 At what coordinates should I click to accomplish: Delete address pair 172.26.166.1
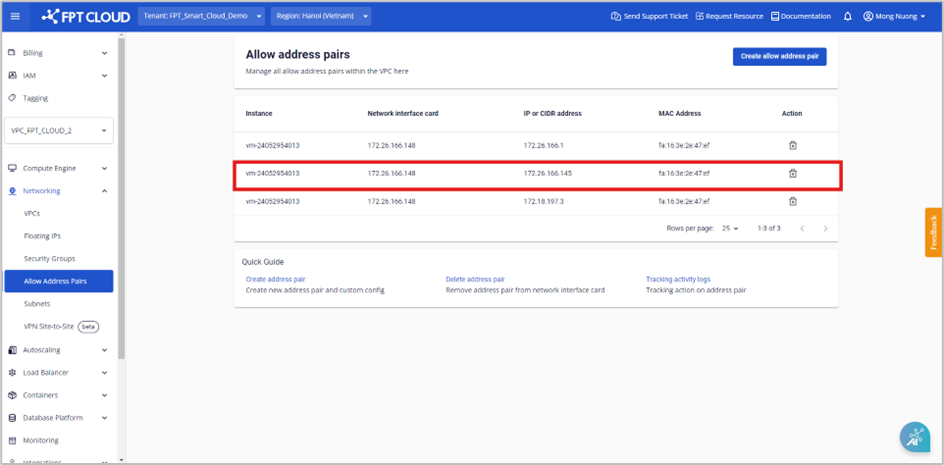point(792,145)
